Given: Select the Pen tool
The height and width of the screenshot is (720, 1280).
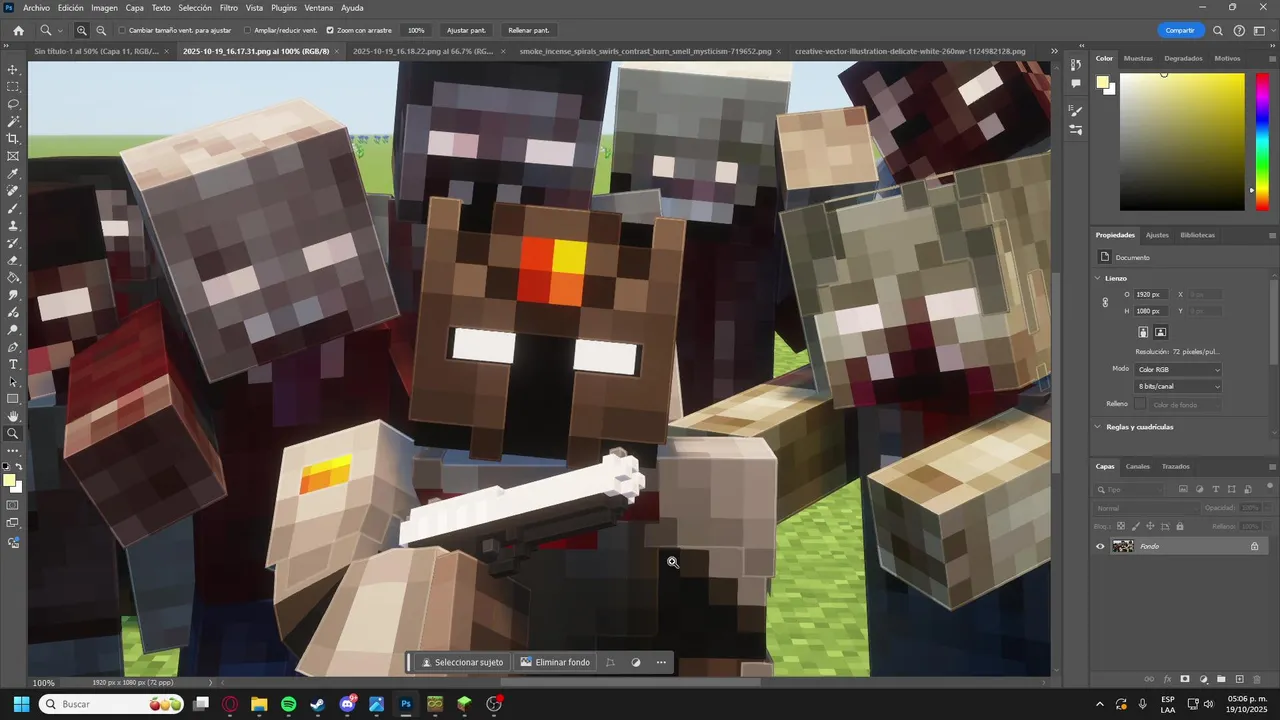Looking at the screenshot, I should coord(13,347).
